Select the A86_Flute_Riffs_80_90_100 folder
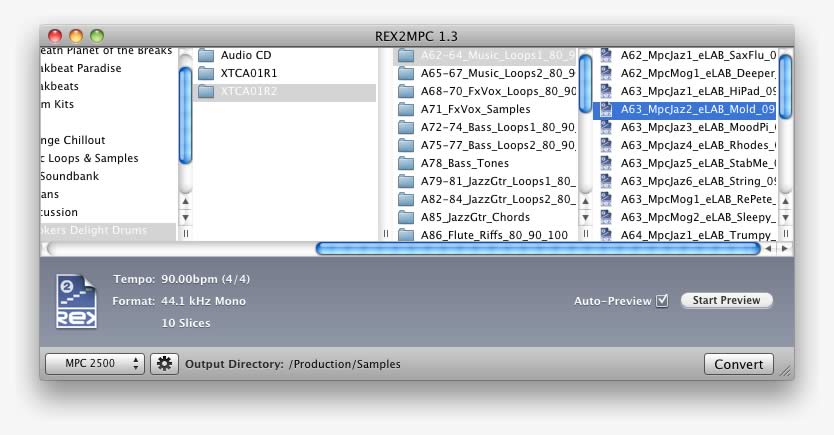The image size is (834, 435). [486, 235]
